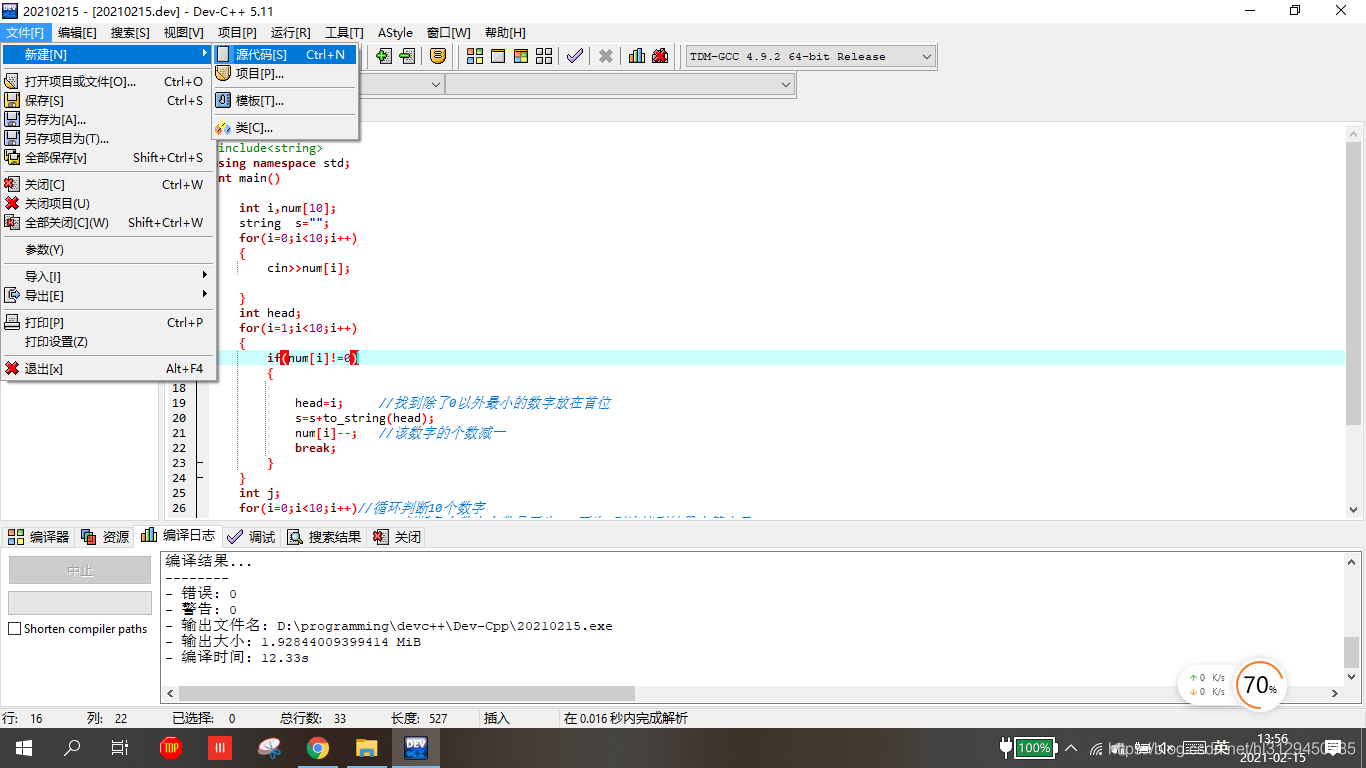Image resolution: width=1366 pixels, height=768 pixels.
Task: Choose 项目[P]... in the 新建 submenu
Action: click(284, 73)
